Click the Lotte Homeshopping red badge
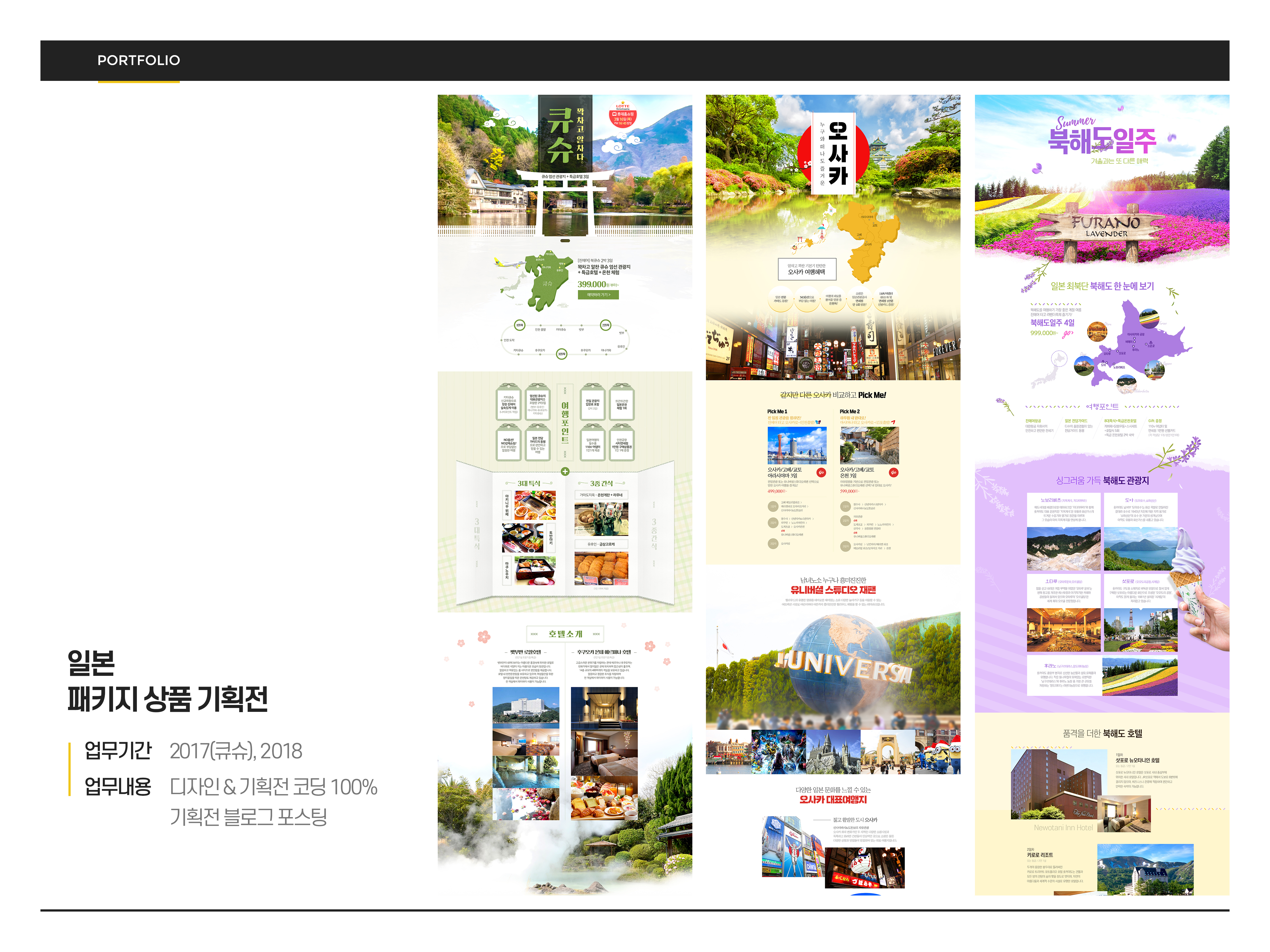 tap(622, 115)
